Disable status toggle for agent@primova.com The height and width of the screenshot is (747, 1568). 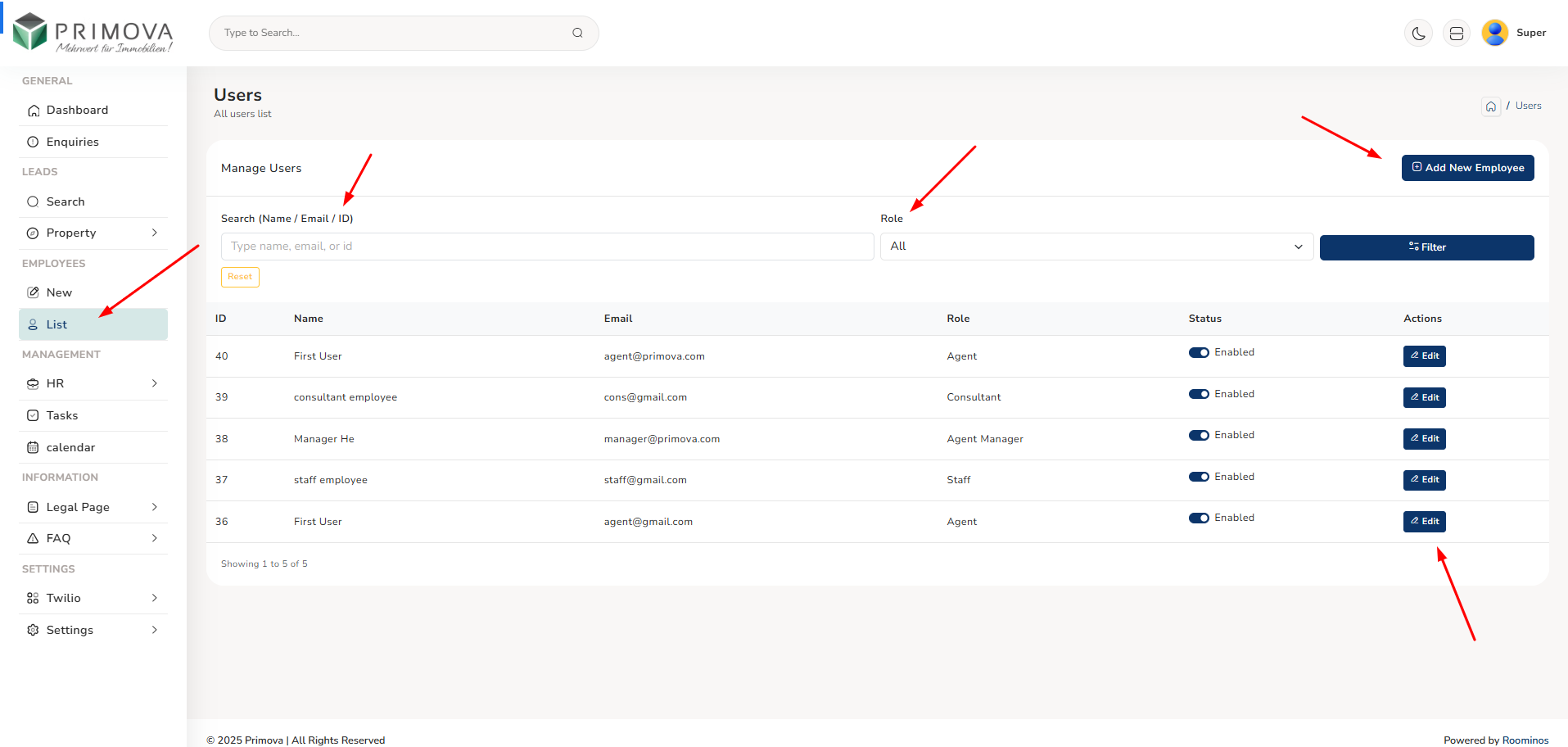tap(1199, 353)
